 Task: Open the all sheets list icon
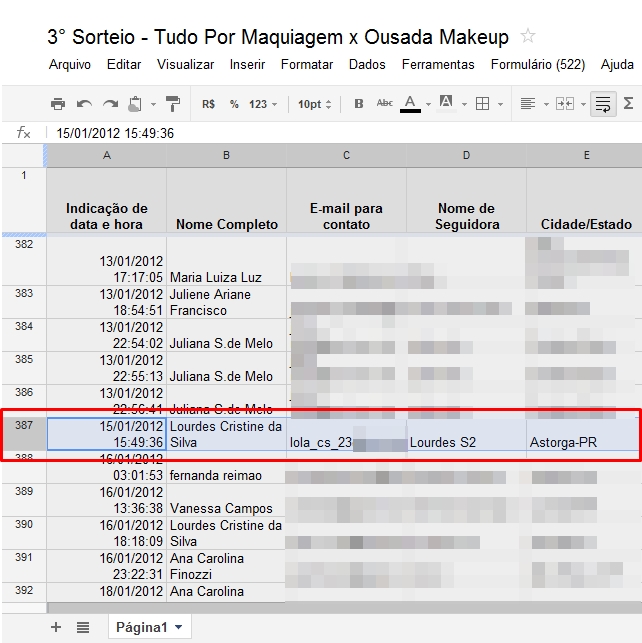[83, 627]
